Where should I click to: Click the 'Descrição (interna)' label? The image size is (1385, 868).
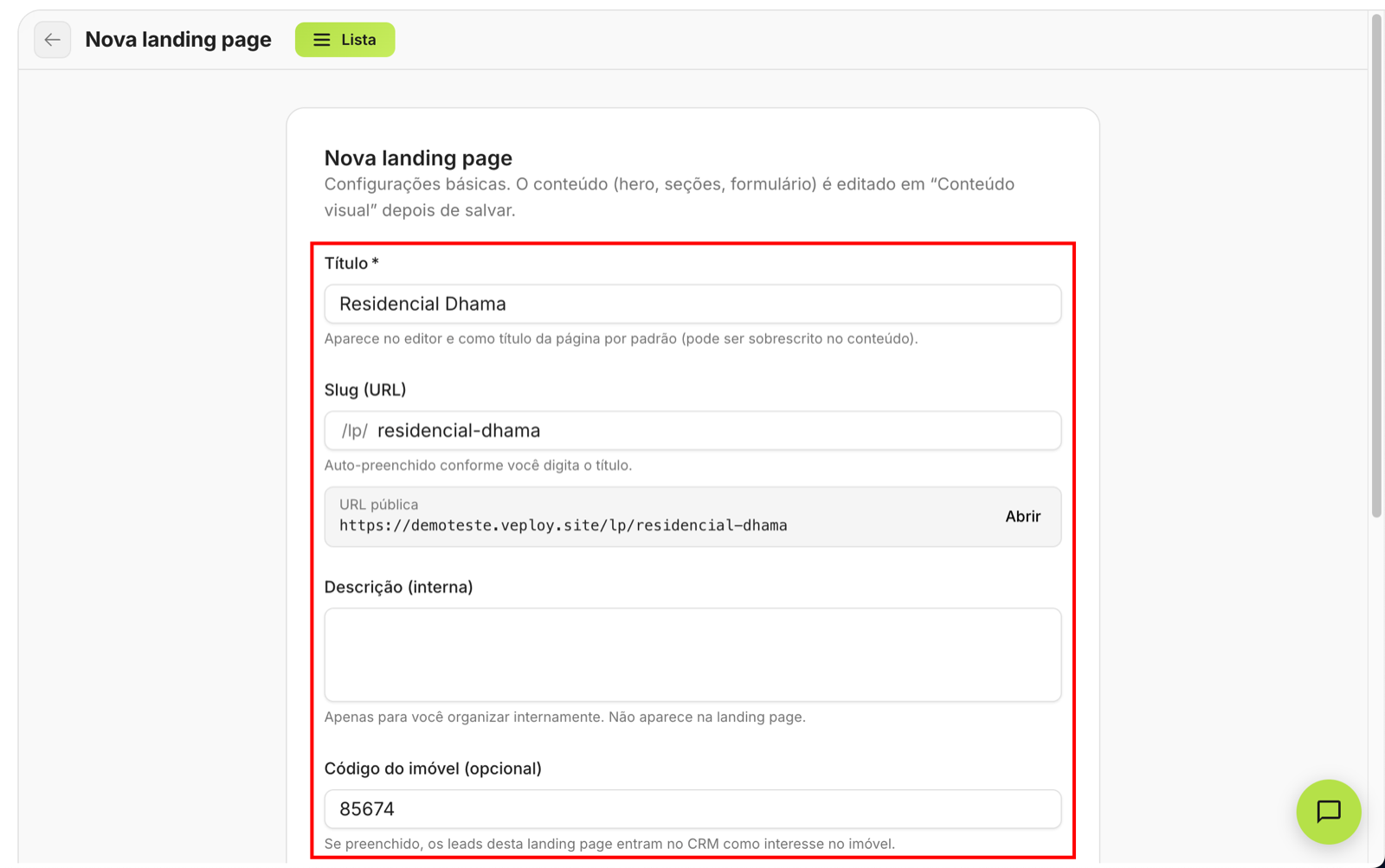398,587
